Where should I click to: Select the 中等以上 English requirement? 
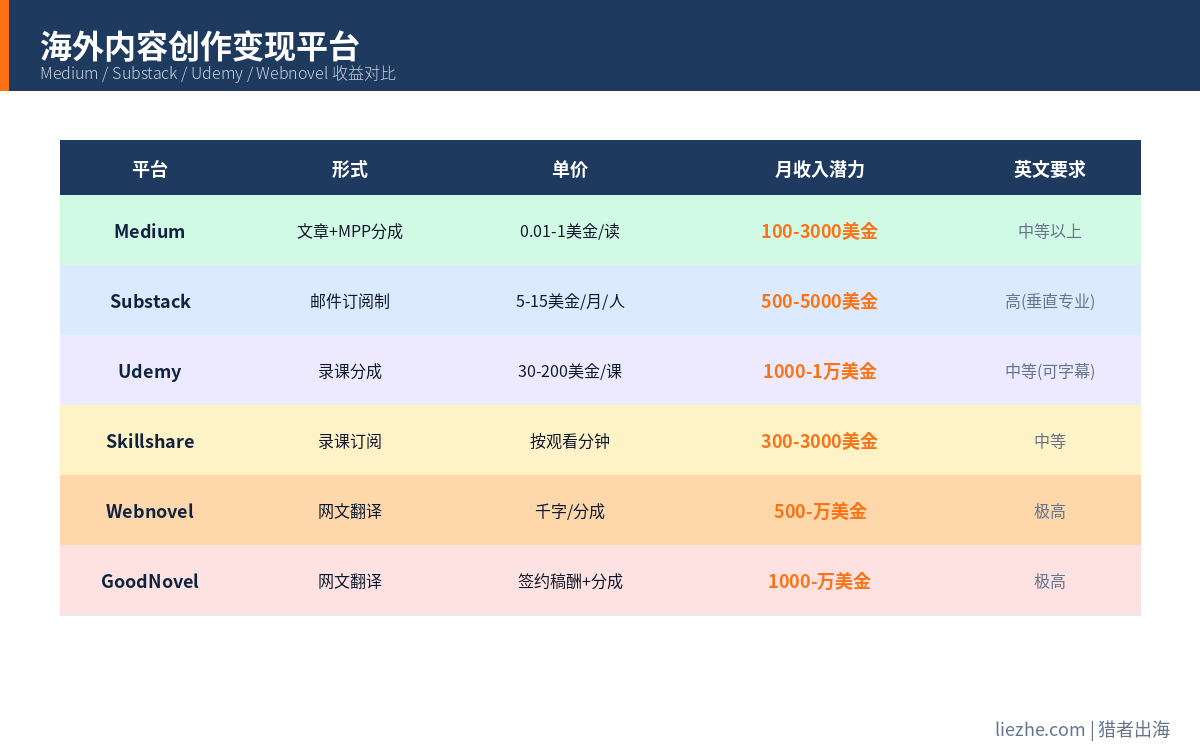click(1050, 231)
